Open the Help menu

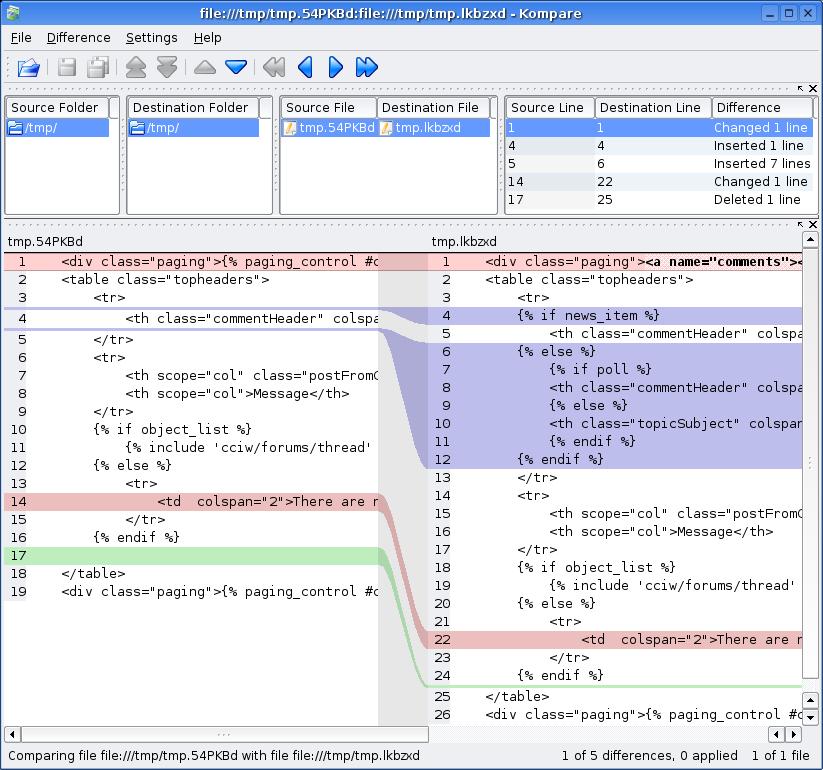click(207, 38)
